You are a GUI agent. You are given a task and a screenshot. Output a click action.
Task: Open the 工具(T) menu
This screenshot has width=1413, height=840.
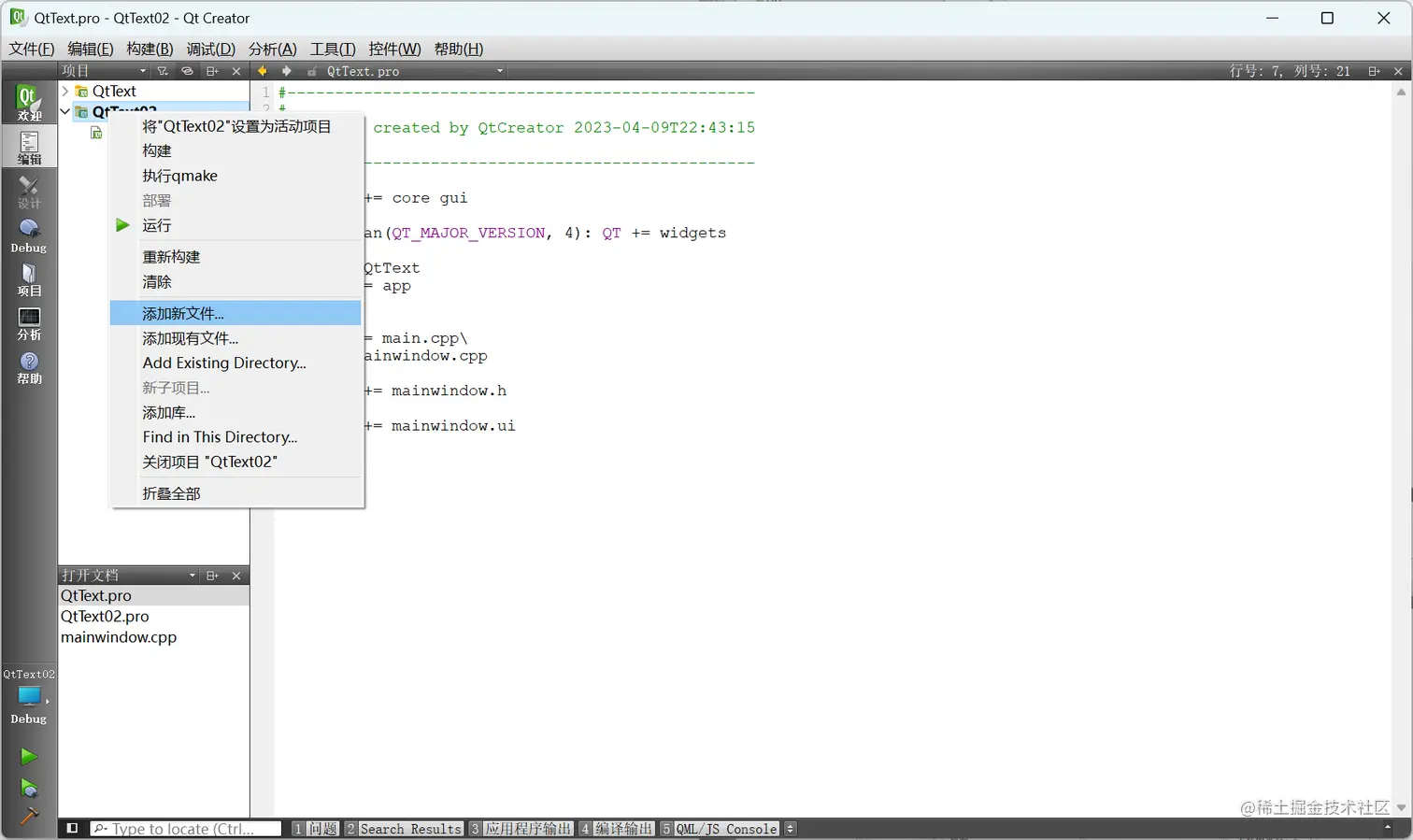click(x=333, y=49)
